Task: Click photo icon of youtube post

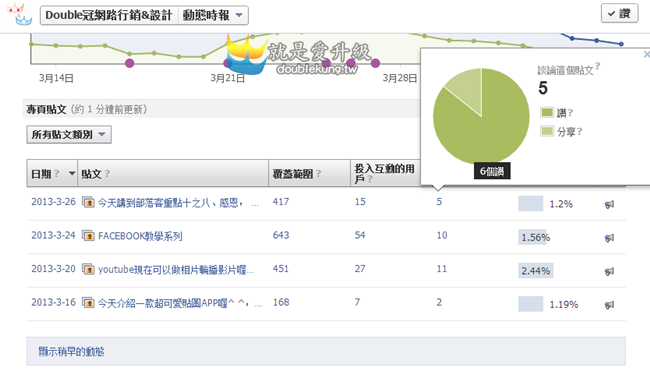Action: coord(88,269)
